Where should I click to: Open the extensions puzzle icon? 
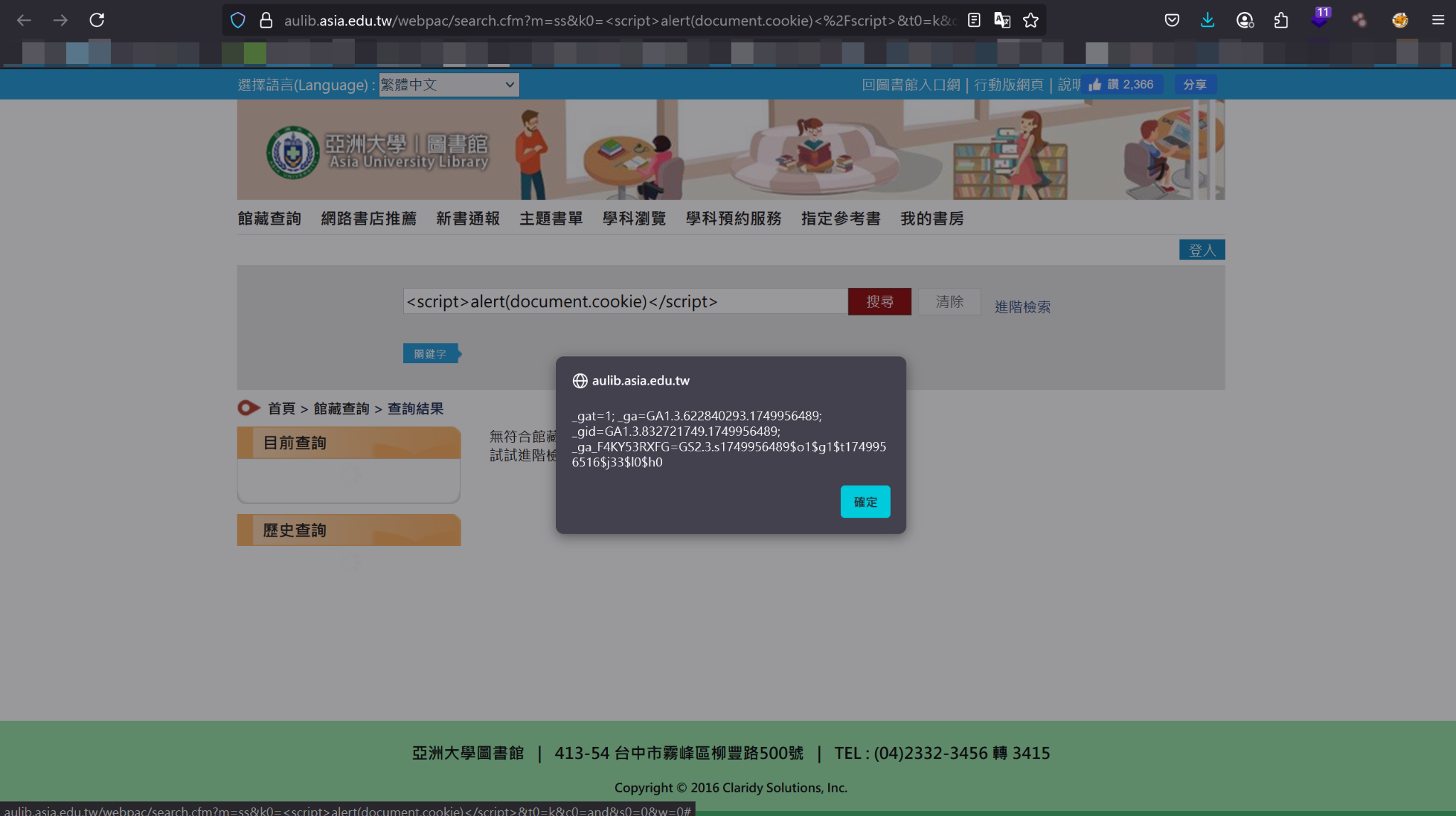(1281, 21)
